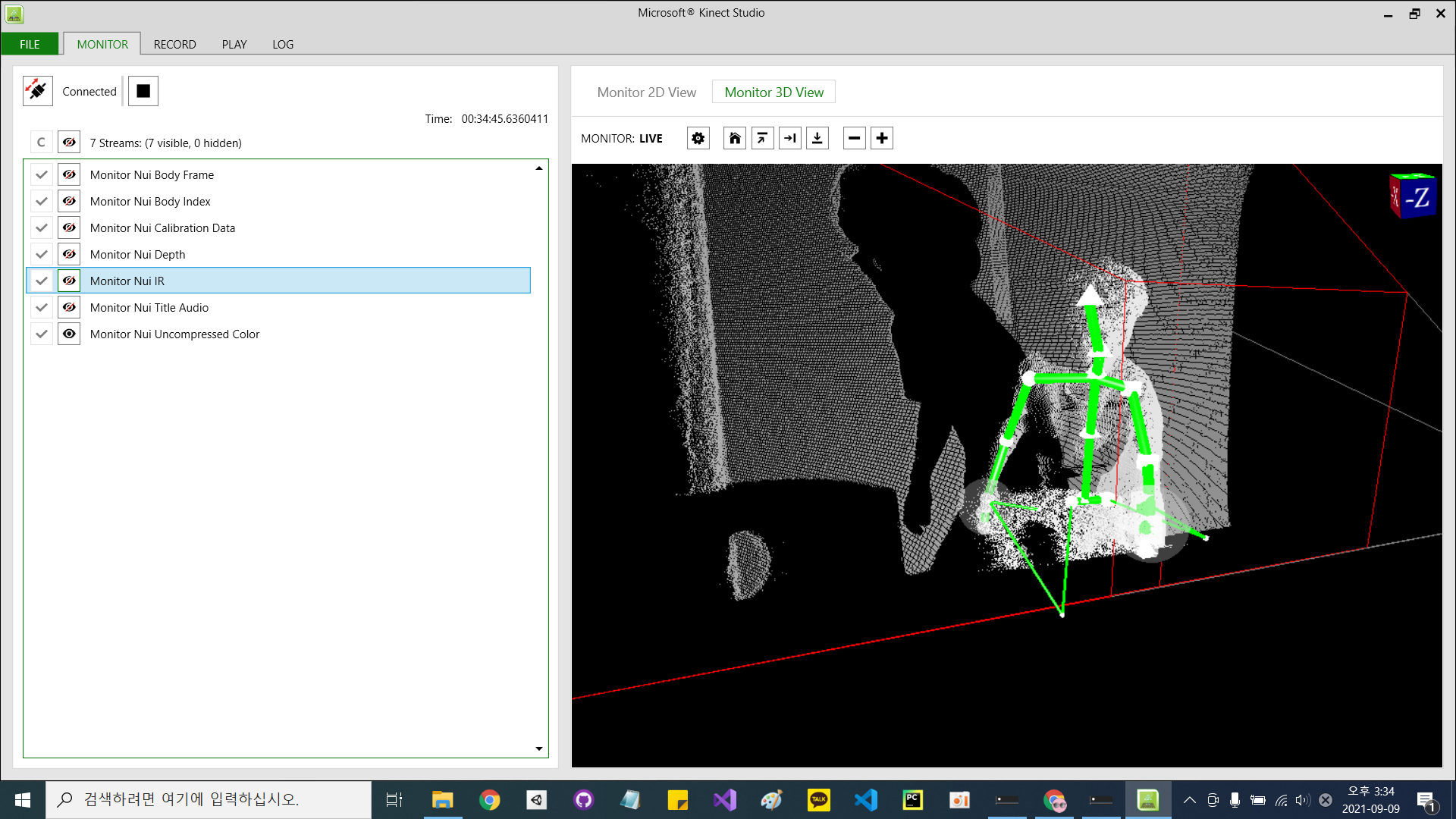Screen dimensions: 1456x819
Task: Select the Monitor Nui Title Audio stream
Action: coord(149,307)
